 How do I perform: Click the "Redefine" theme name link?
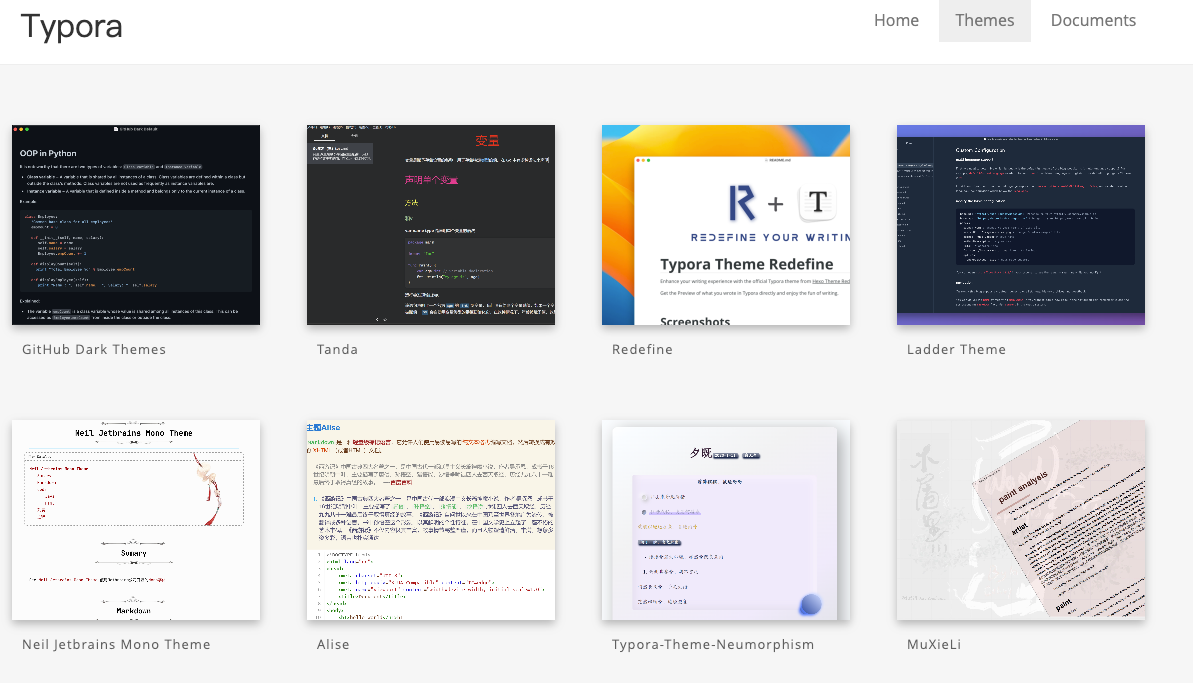(x=642, y=350)
